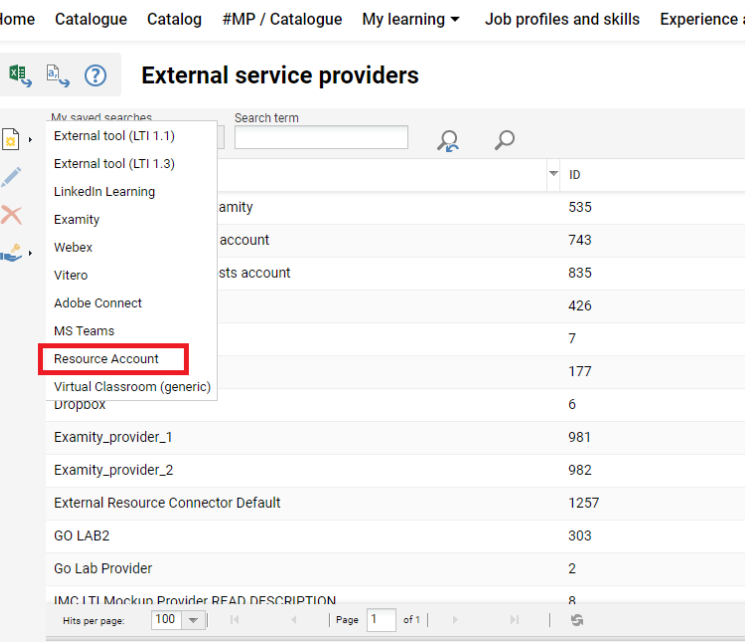This screenshot has width=745, height=642.
Task: Open #MP / Catalogue navigation item
Action: pos(282,19)
